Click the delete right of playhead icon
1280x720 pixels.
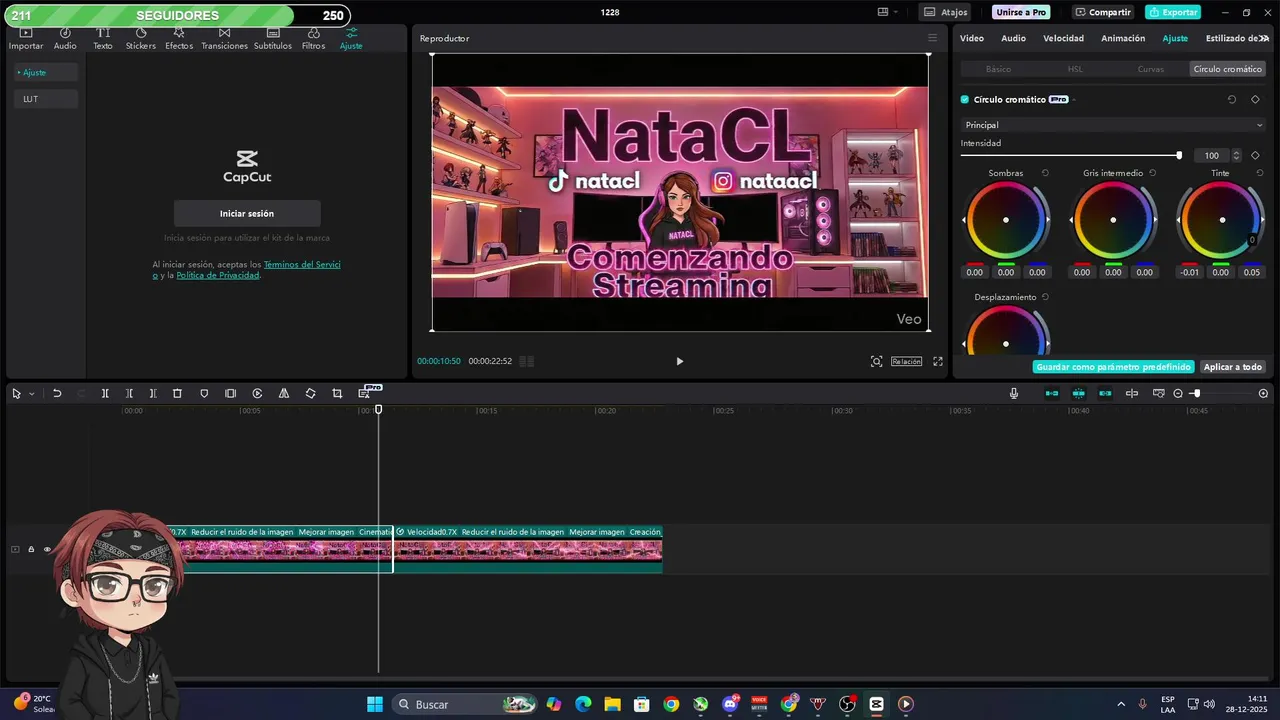point(153,394)
